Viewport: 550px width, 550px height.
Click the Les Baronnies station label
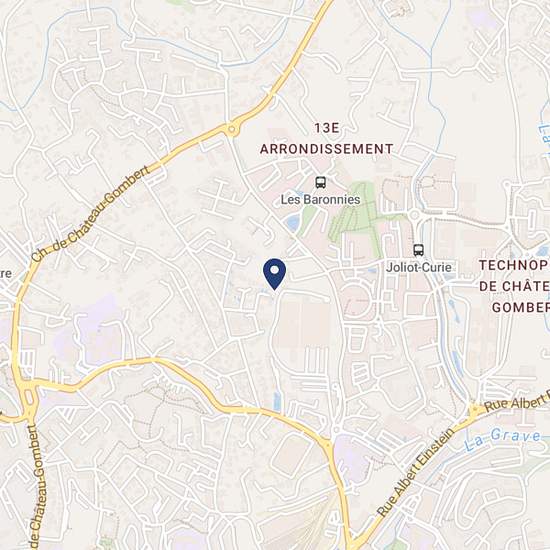point(320,200)
